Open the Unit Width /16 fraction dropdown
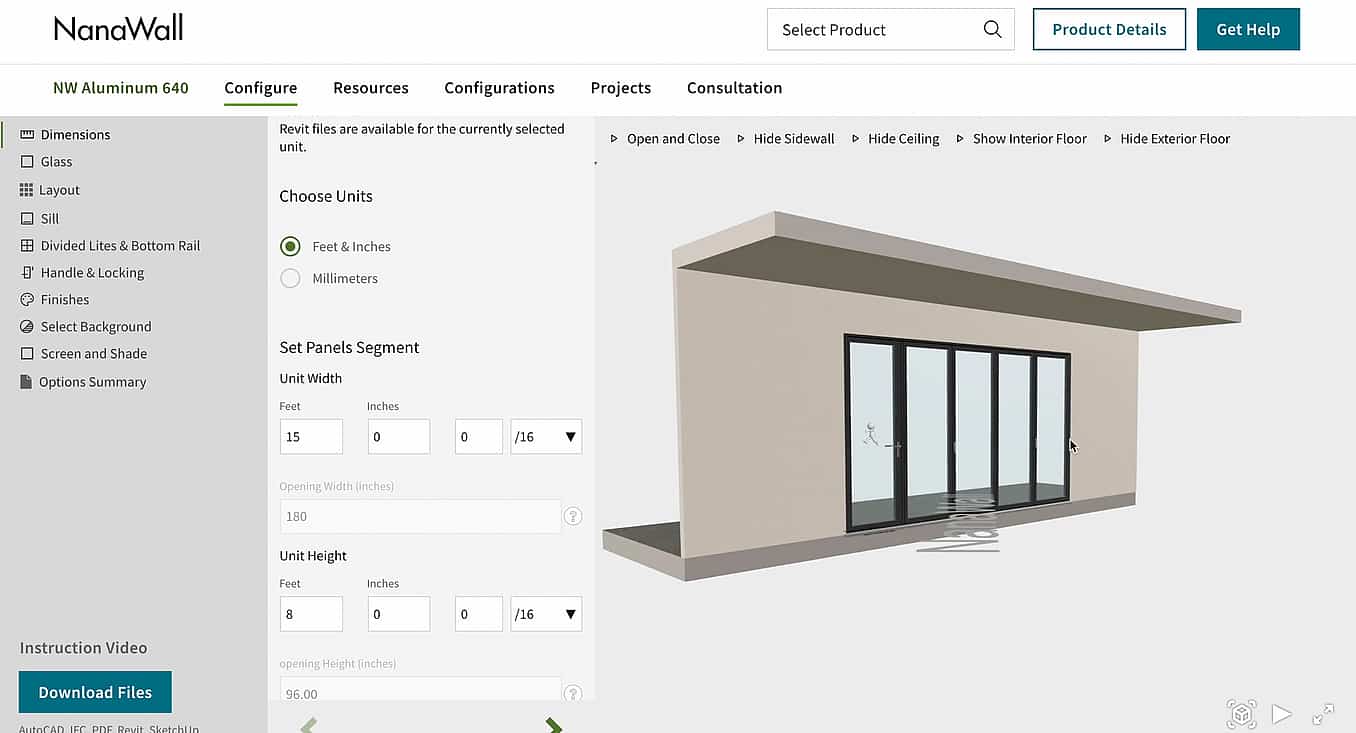 546,437
